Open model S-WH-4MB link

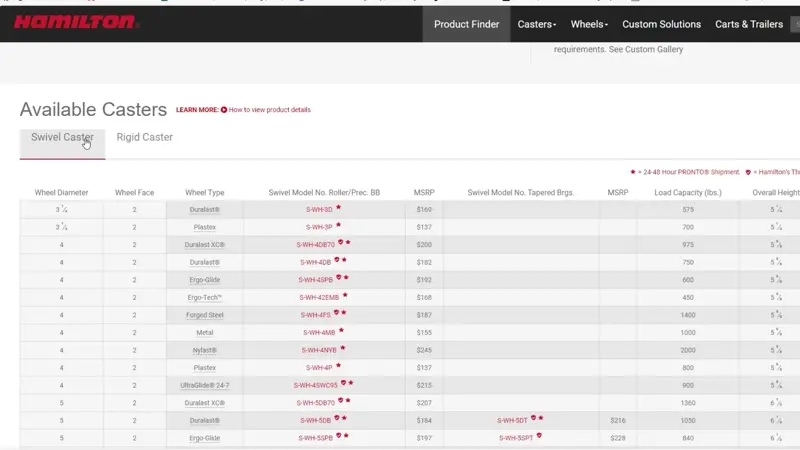pyautogui.click(x=319, y=333)
